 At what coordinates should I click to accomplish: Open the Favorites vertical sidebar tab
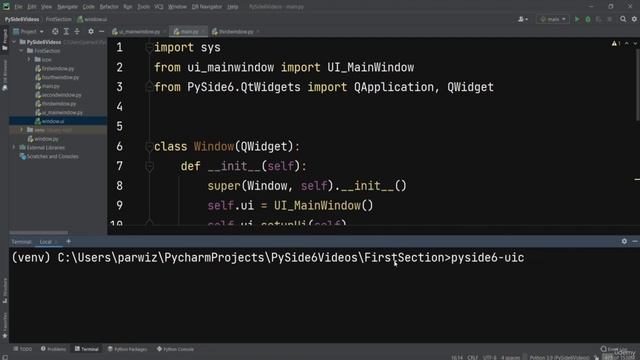coord(4,325)
